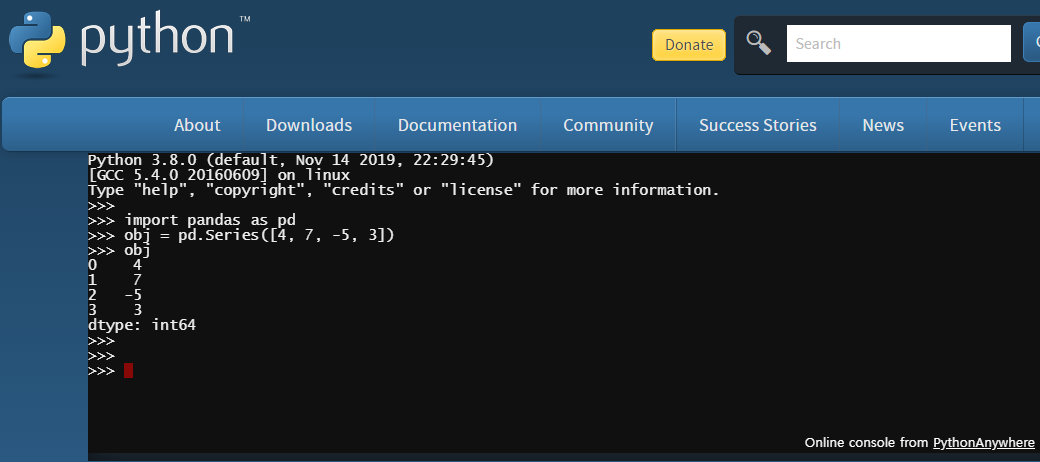Image resolution: width=1040 pixels, height=462 pixels.
Task: Open the Success Stories menu
Action: click(x=757, y=125)
